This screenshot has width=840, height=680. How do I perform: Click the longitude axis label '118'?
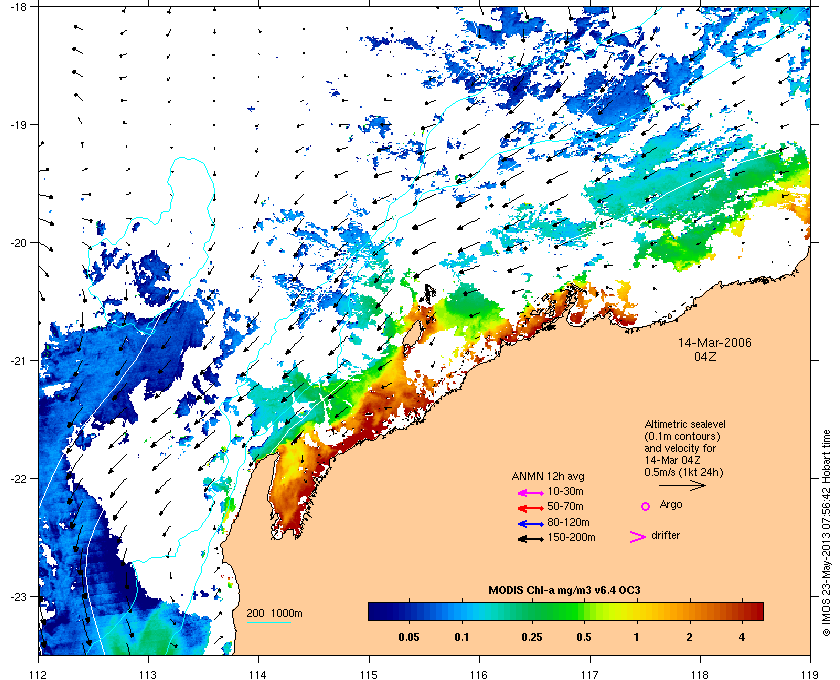tap(700, 675)
